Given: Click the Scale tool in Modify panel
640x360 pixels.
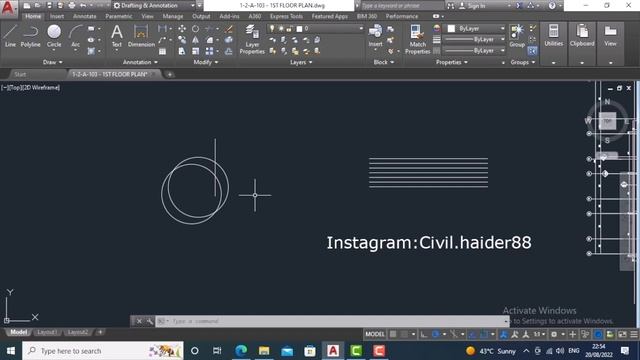Looking at the screenshot, I should [x=196, y=51].
